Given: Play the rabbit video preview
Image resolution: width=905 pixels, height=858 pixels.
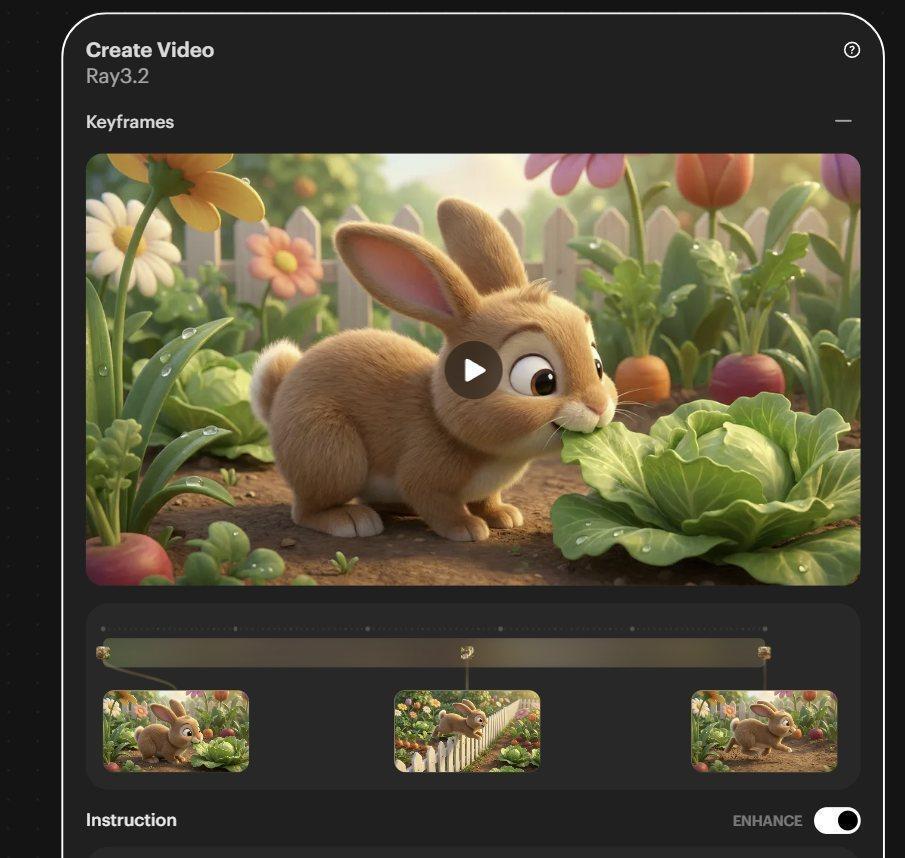Looking at the screenshot, I should (473, 370).
